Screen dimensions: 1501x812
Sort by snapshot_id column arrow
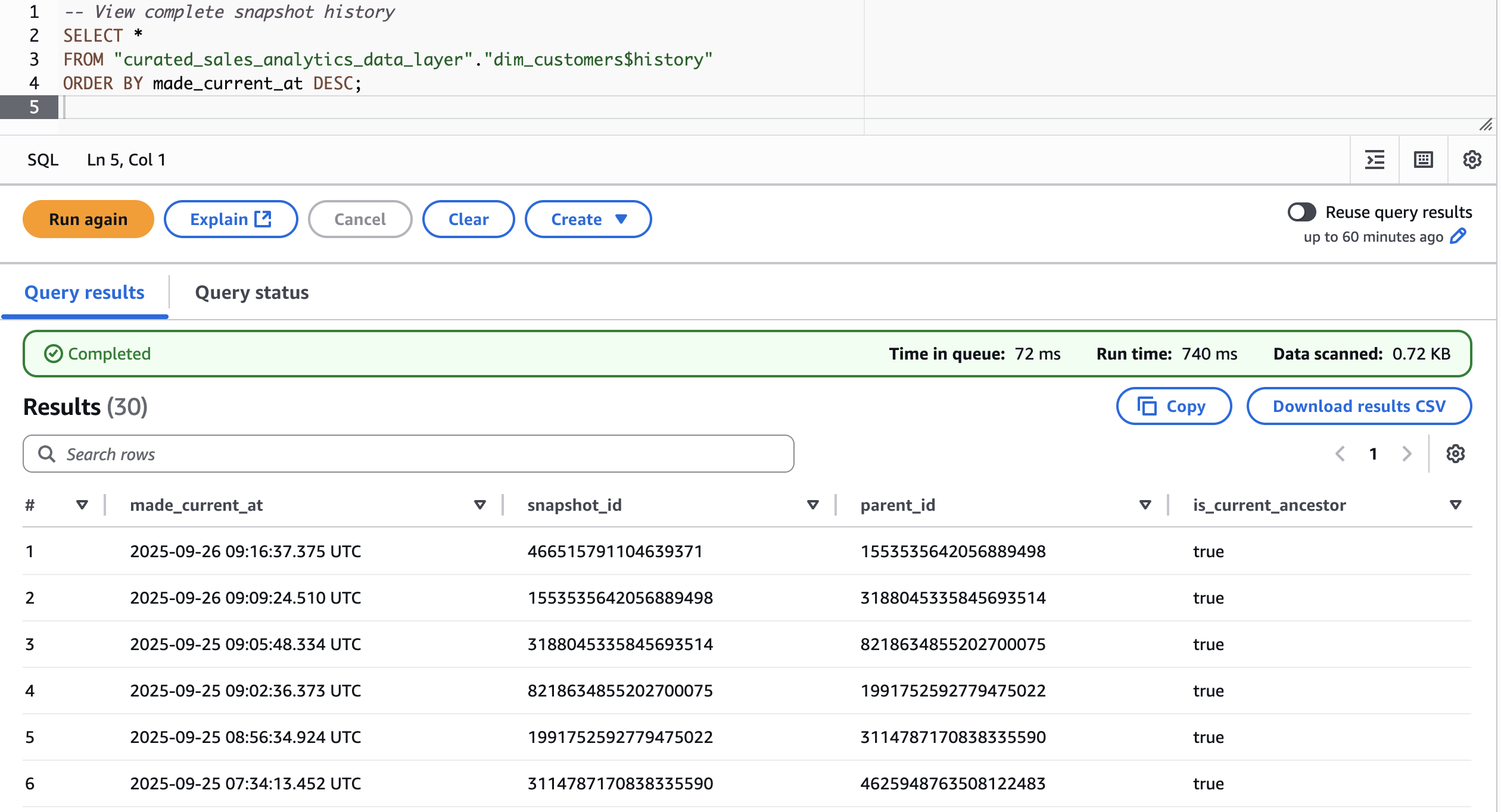point(812,505)
